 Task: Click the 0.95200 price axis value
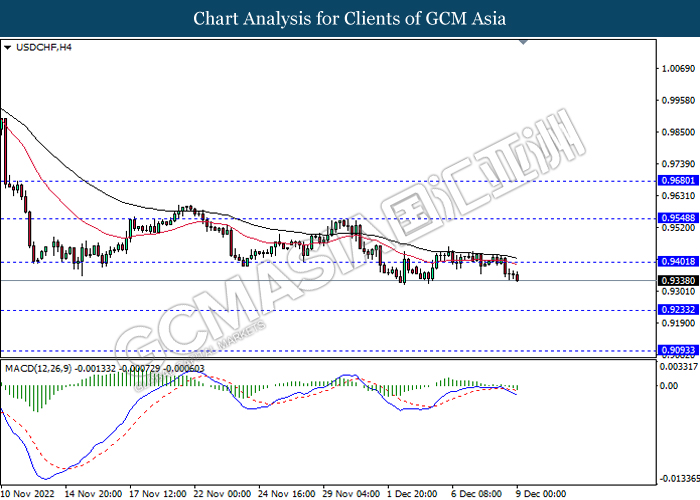pos(678,228)
